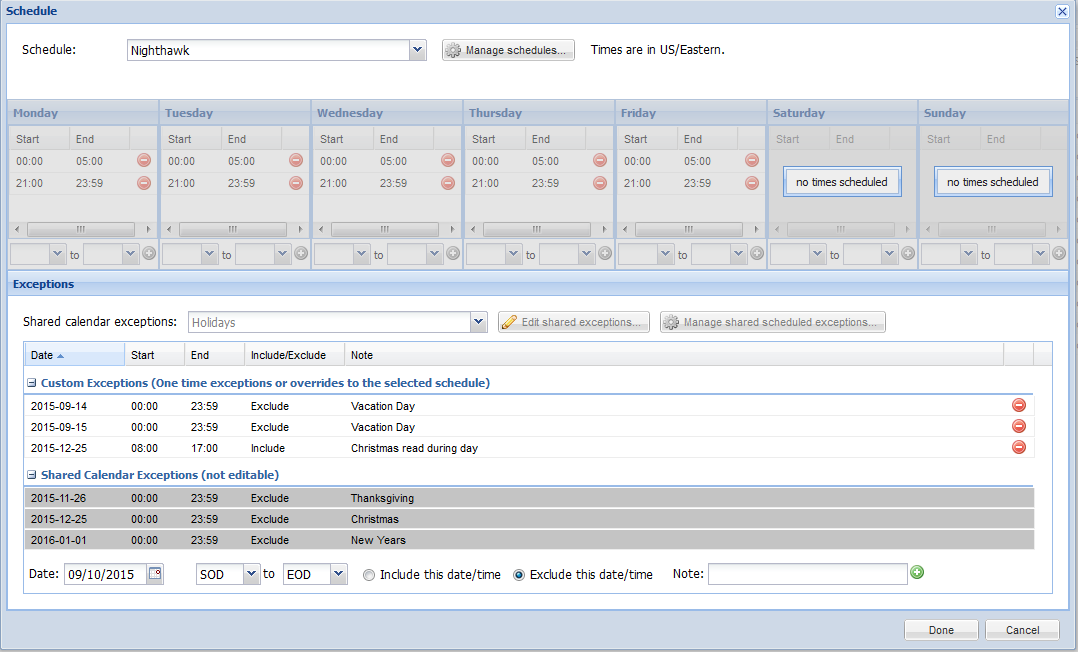1078x652 pixels.
Task: Open the EOD exception end dropdown
Action: point(338,574)
